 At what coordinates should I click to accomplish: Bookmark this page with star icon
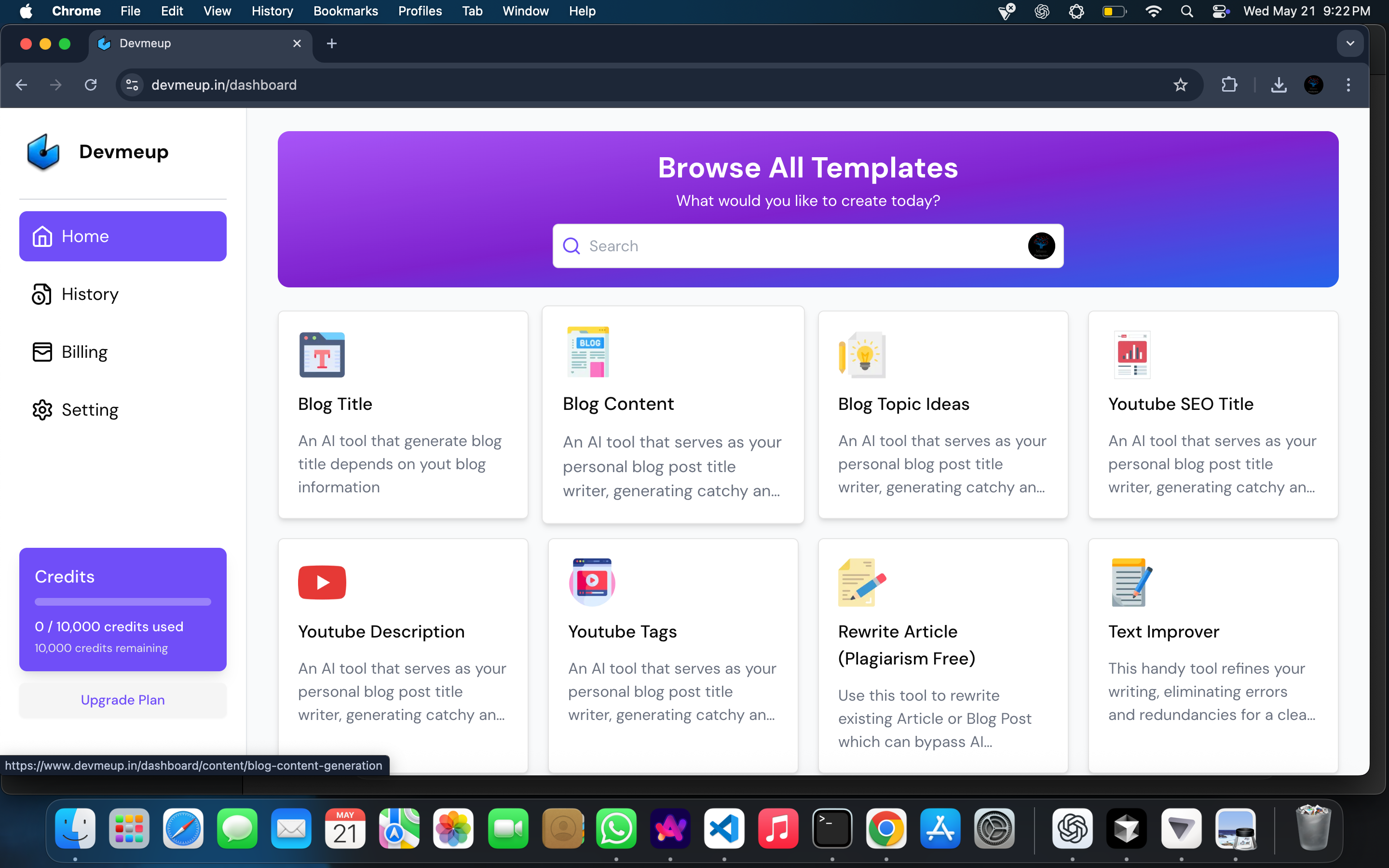click(x=1180, y=85)
